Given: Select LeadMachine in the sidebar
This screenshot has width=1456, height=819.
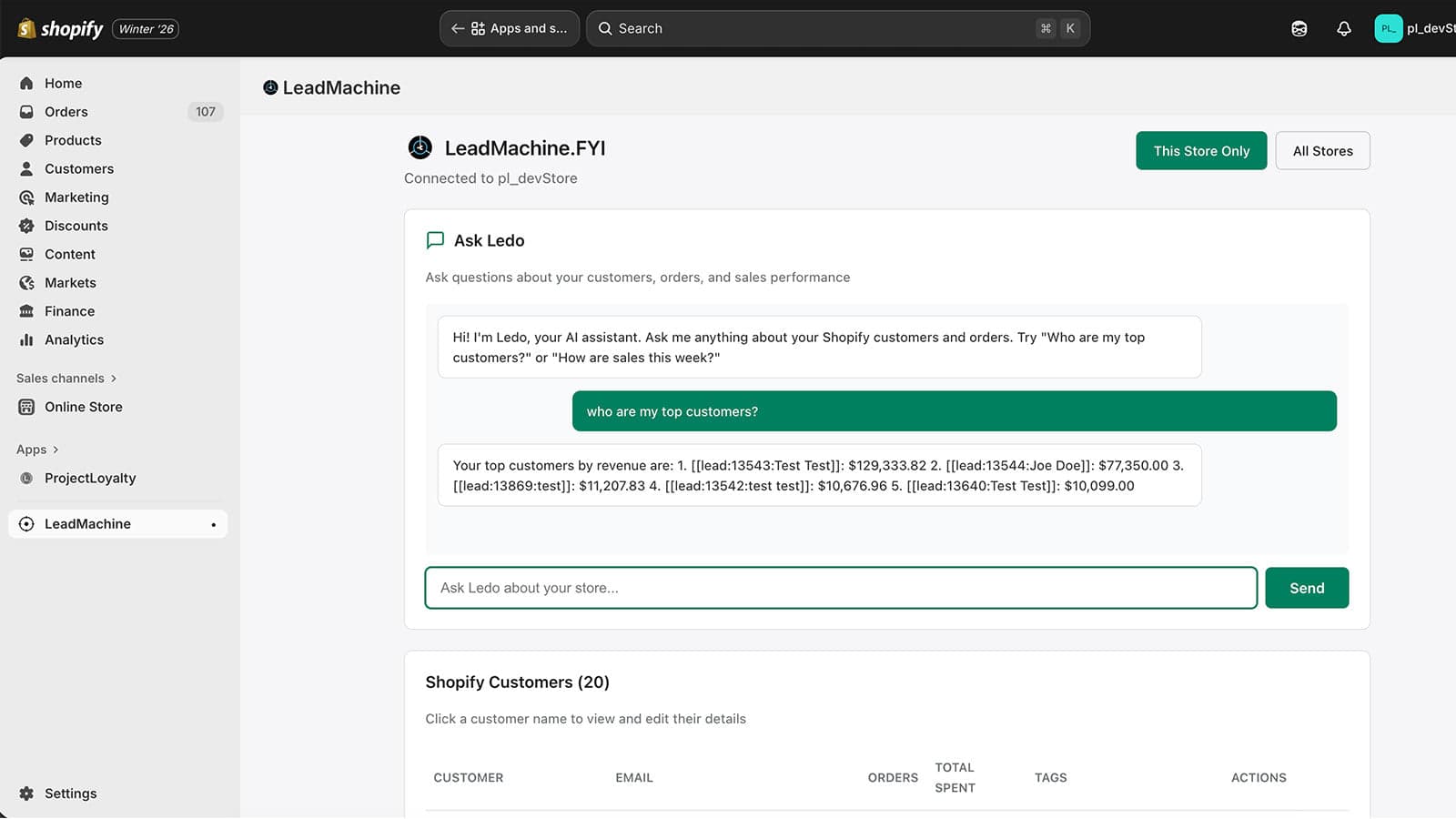Looking at the screenshot, I should tap(117, 524).
